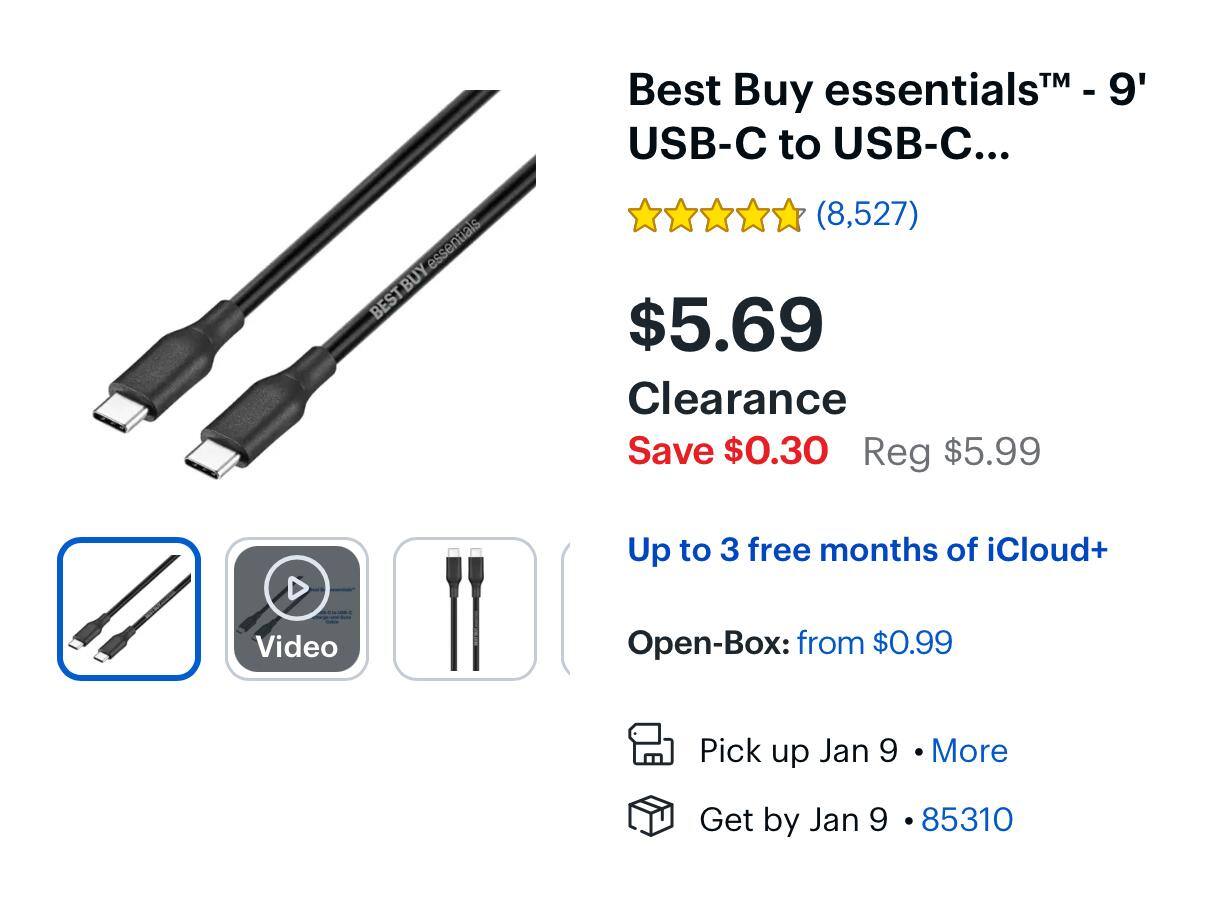Select the partially visible fourth thumbnail
Screen dimensions: 1206x917
point(566,609)
